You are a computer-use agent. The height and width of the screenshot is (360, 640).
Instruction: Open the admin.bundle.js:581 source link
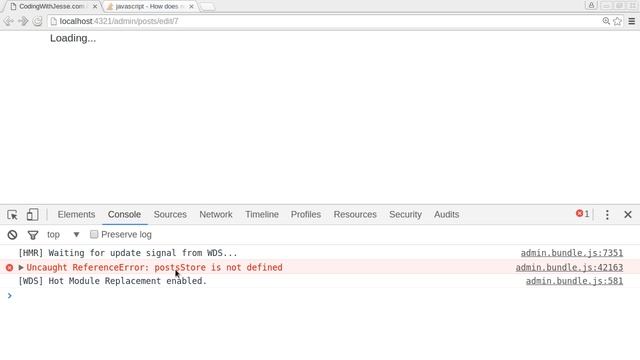(x=574, y=281)
